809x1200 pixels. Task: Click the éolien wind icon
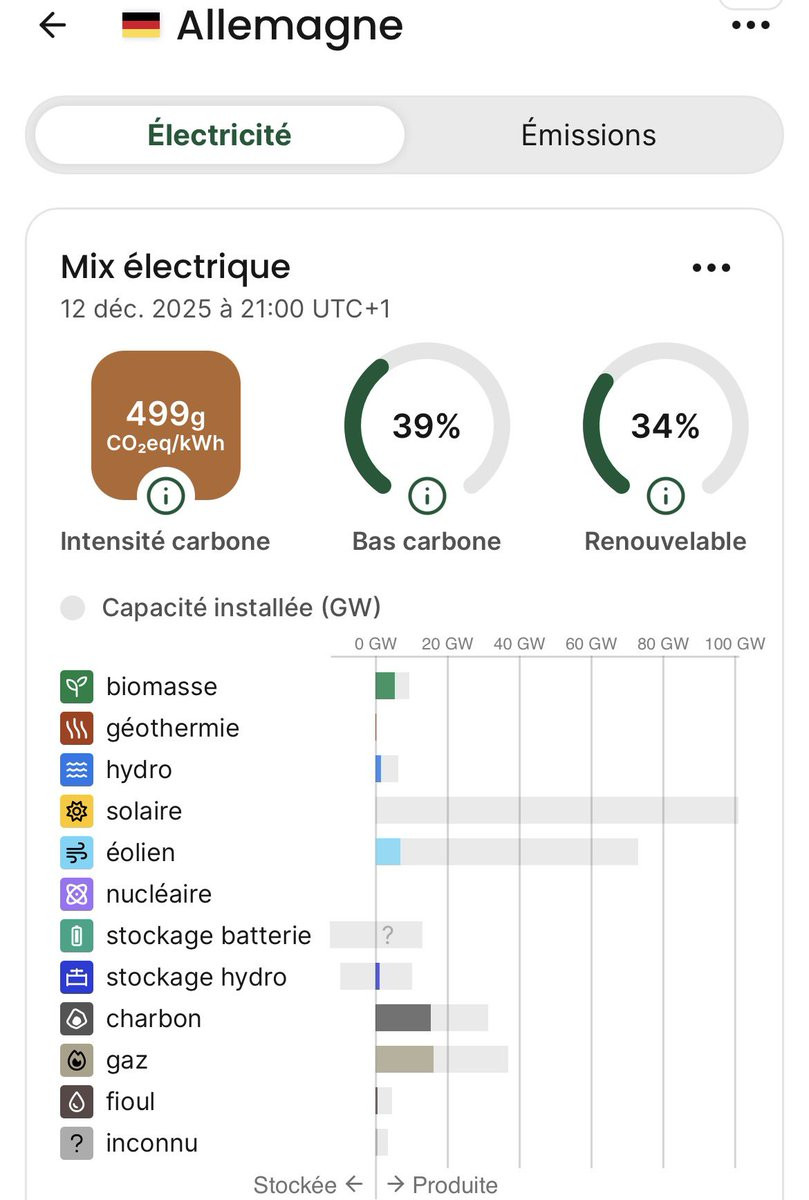[x=77, y=853]
